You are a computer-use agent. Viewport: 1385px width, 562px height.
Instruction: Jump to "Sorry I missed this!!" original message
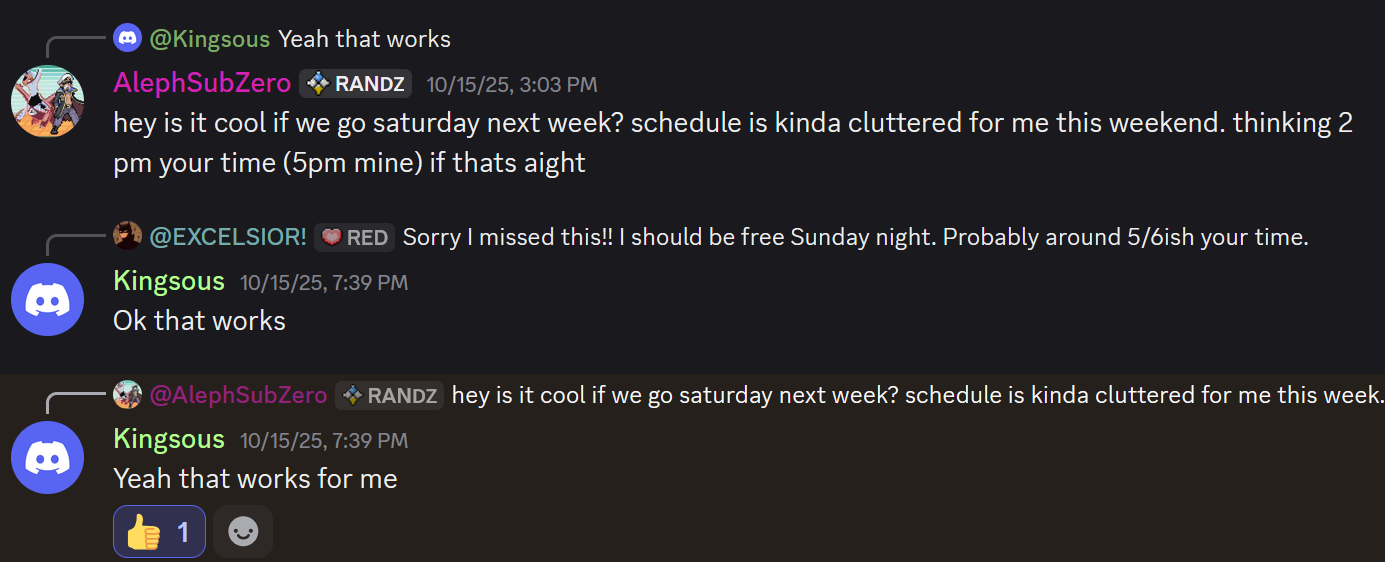tap(855, 237)
